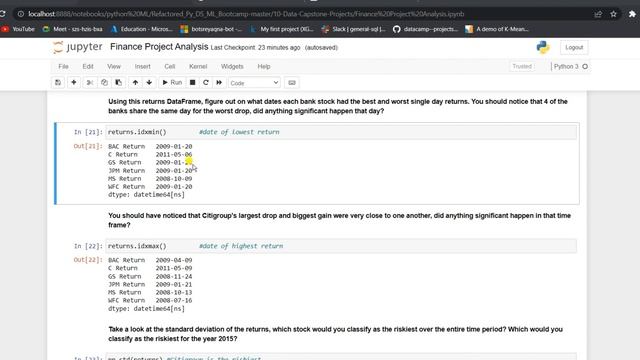
Task: Click the 'MS Return 2008-10-09' output row
Action: click(150, 179)
